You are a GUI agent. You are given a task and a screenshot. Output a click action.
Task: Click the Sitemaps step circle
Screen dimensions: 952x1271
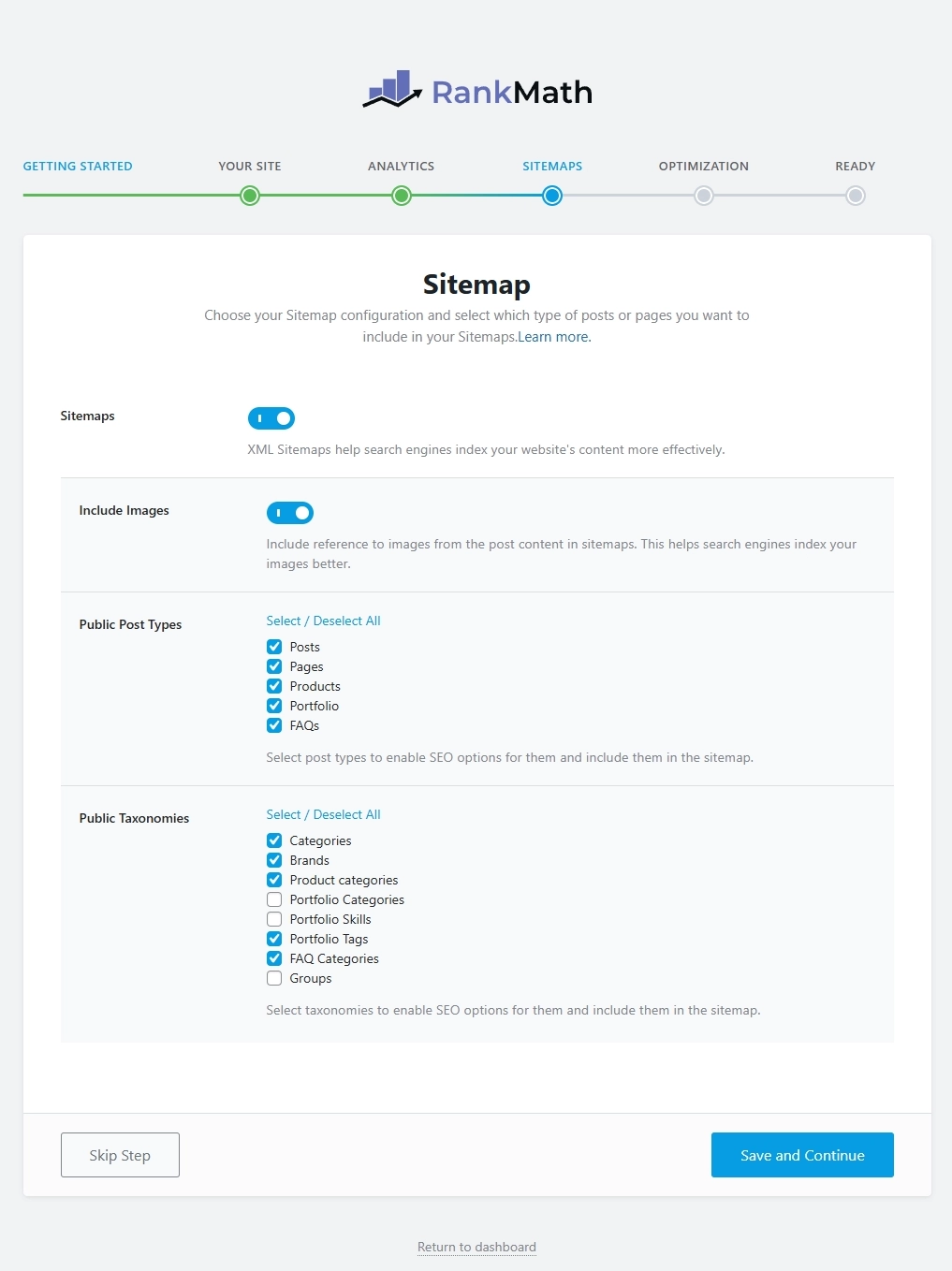(x=552, y=196)
